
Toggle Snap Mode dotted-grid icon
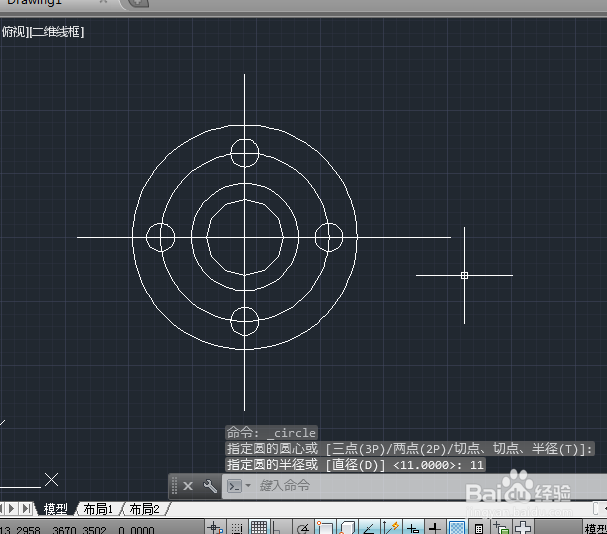pos(237,528)
